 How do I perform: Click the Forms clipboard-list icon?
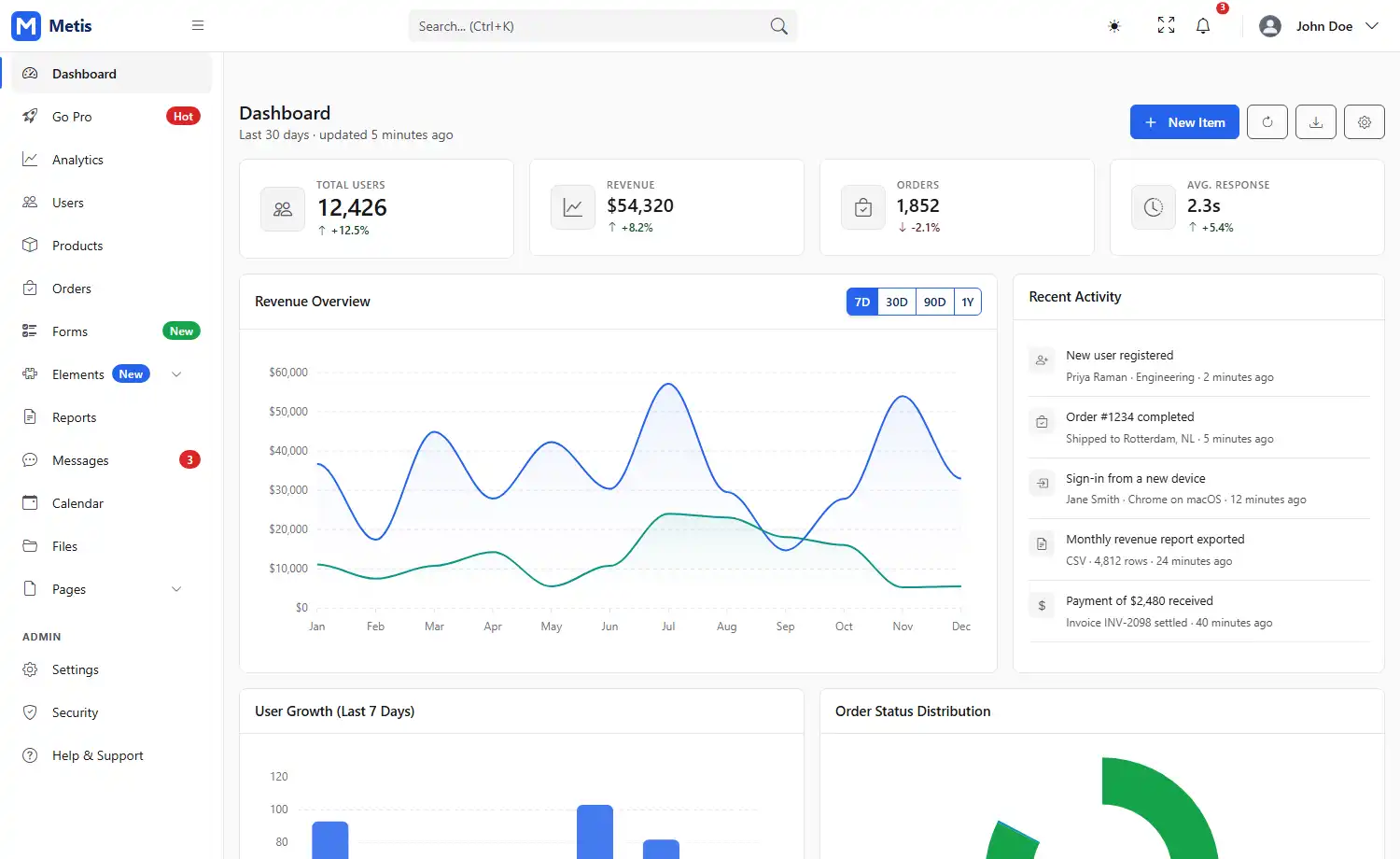[30, 331]
